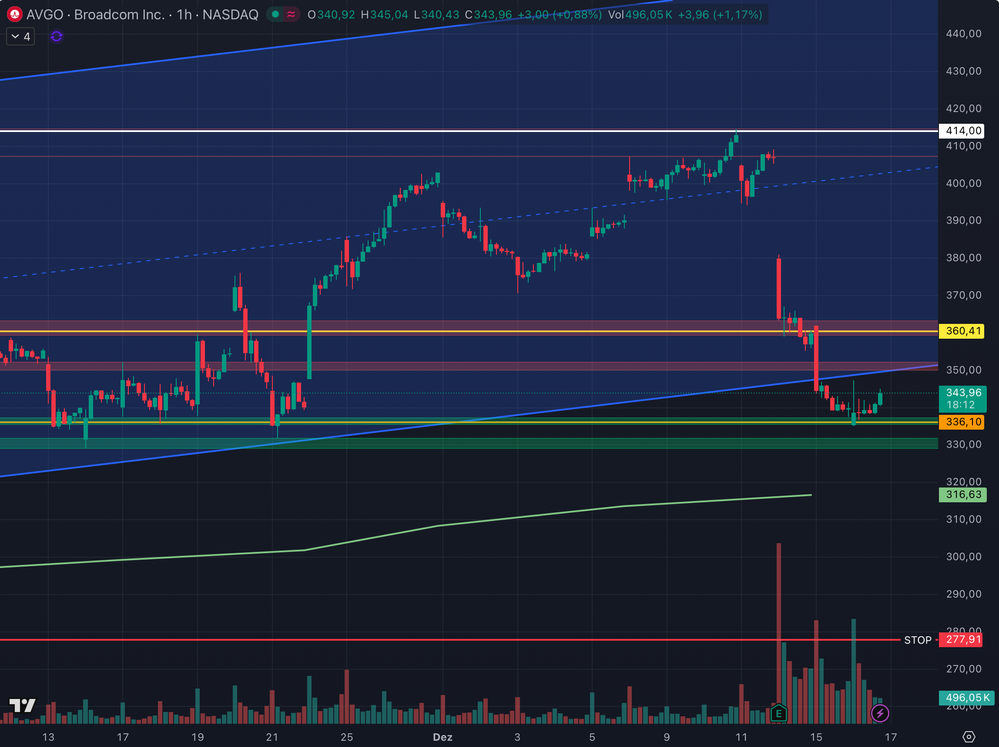Viewport: 999px width, 747px height.
Task: Click the Broadcom logo icon beside AVGO
Action: [x=16, y=15]
